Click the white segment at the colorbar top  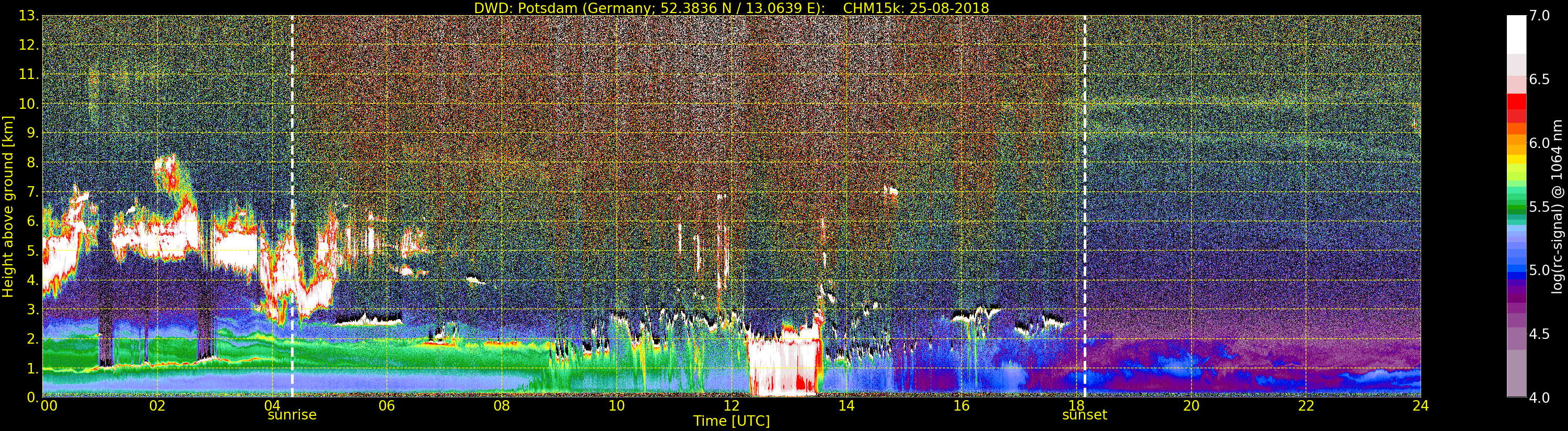click(x=1516, y=35)
